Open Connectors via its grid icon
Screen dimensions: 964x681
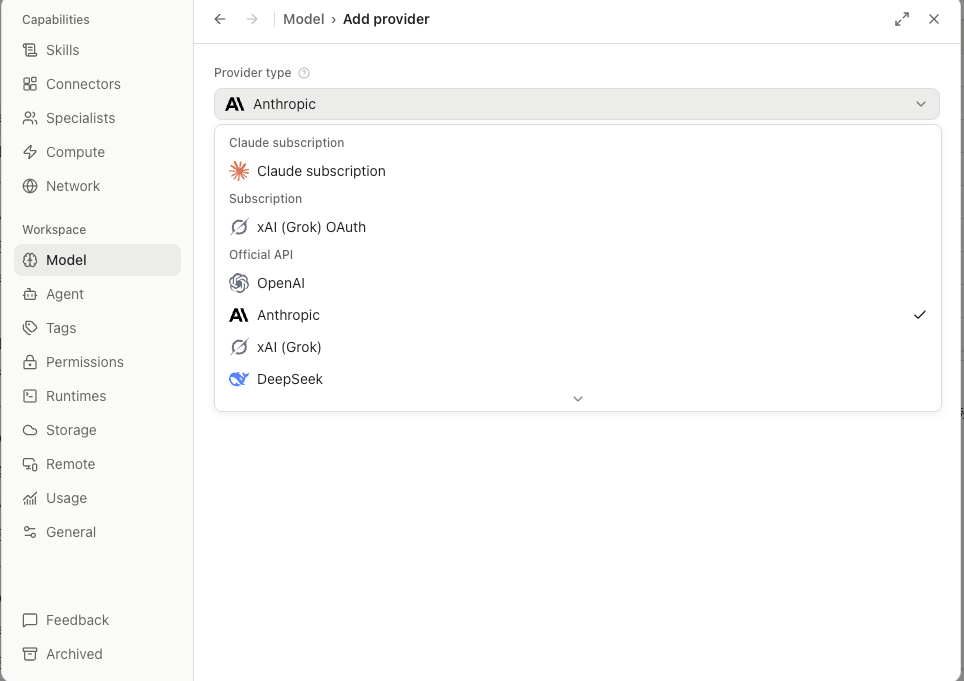click(30, 84)
